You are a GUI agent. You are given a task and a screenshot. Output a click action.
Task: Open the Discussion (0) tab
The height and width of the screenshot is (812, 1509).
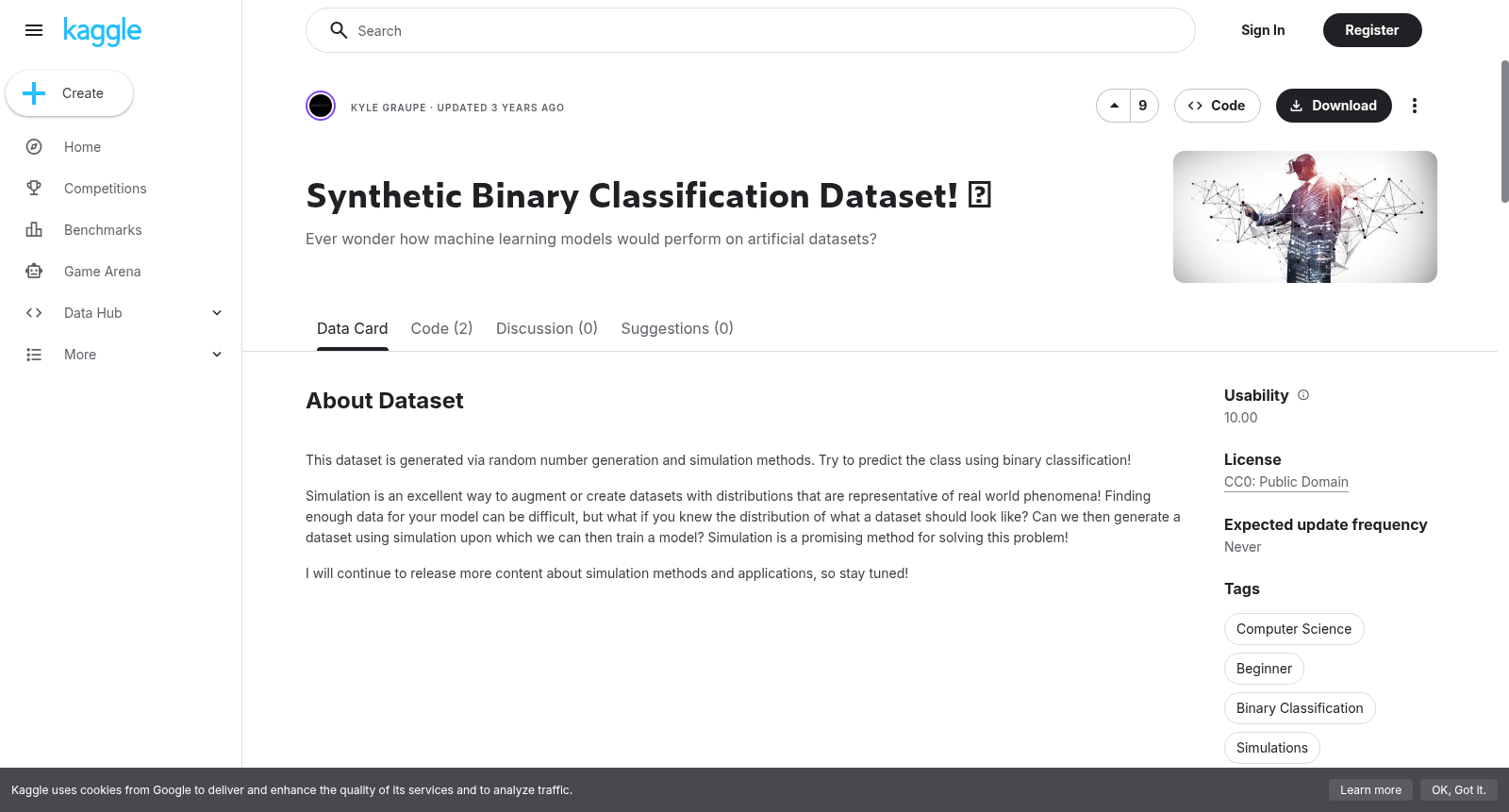point(547,328)
